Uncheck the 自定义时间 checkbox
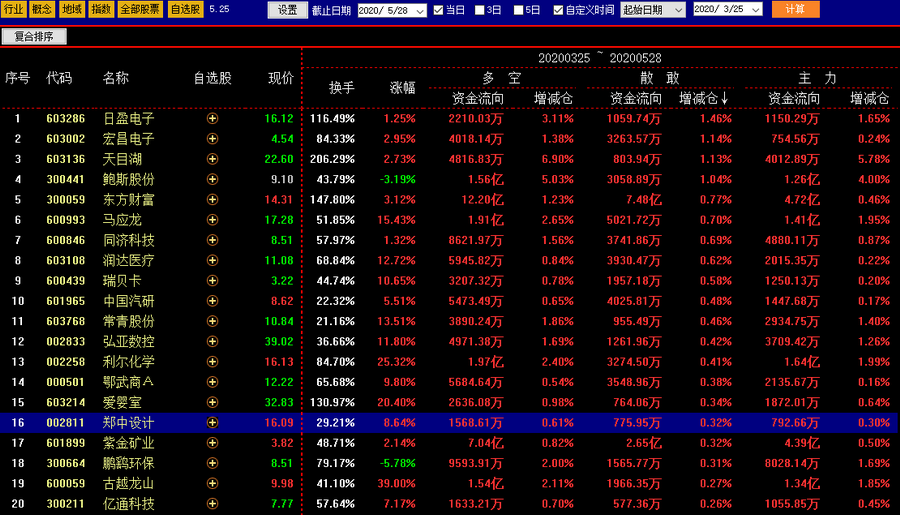This screenshot has width=900, height=515. pos(558,10)
